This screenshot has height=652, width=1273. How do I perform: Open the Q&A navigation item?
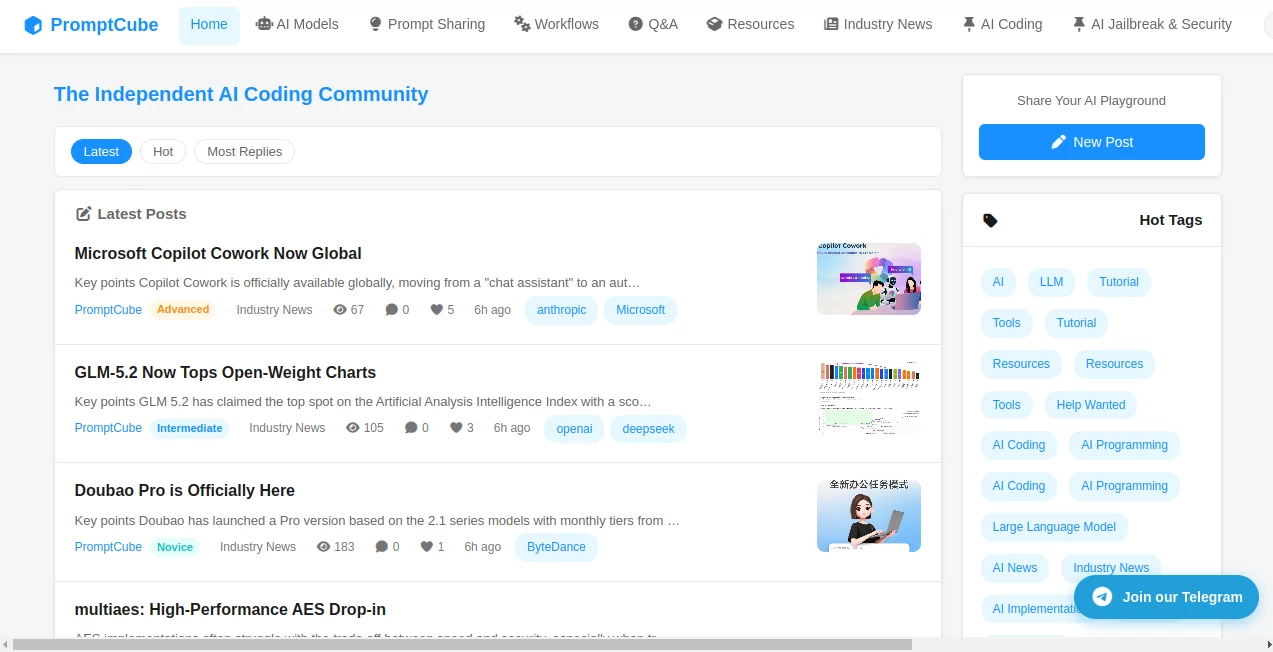(x=653, y=25)
